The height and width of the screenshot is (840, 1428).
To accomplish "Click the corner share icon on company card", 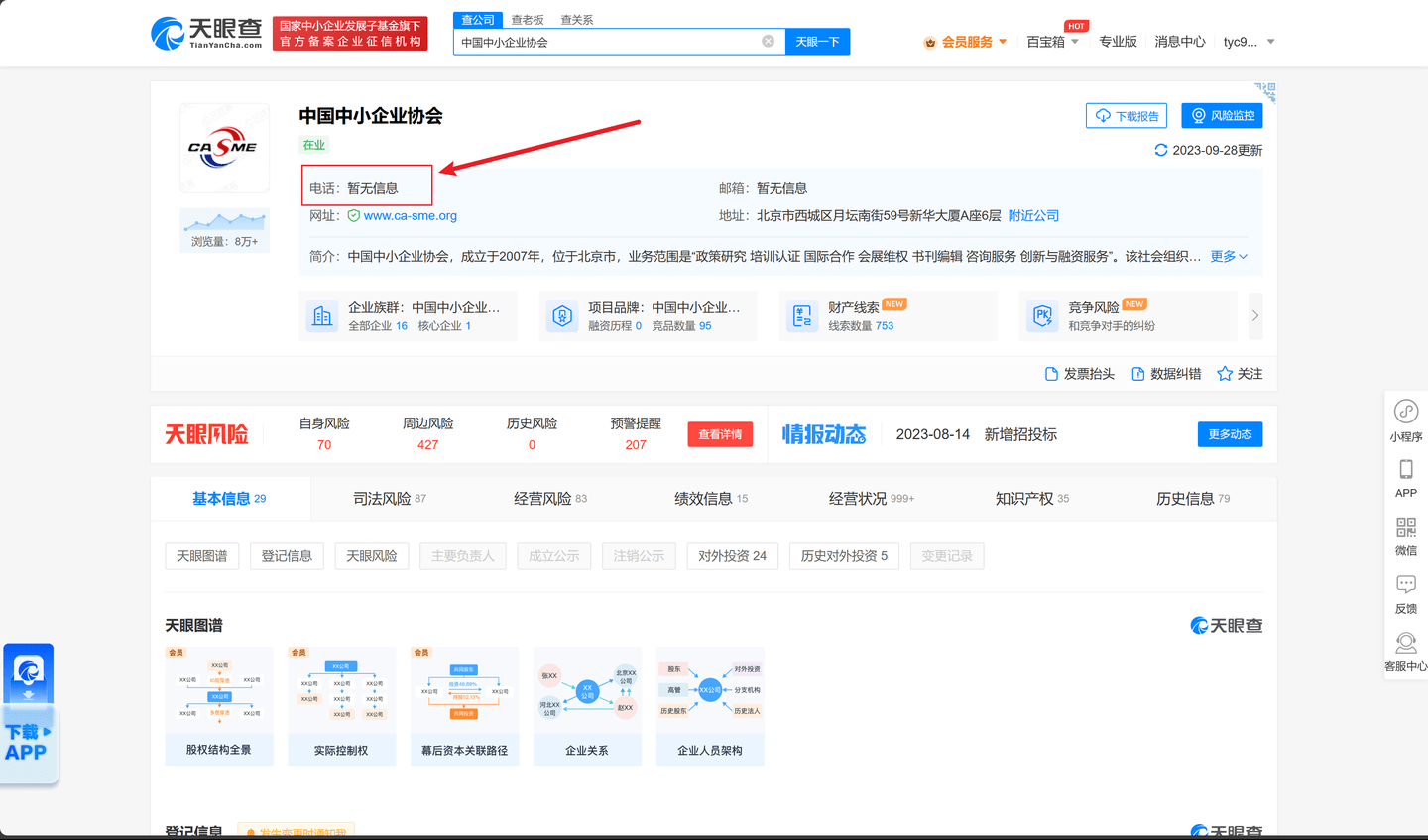I will (x=1265, y=92).
